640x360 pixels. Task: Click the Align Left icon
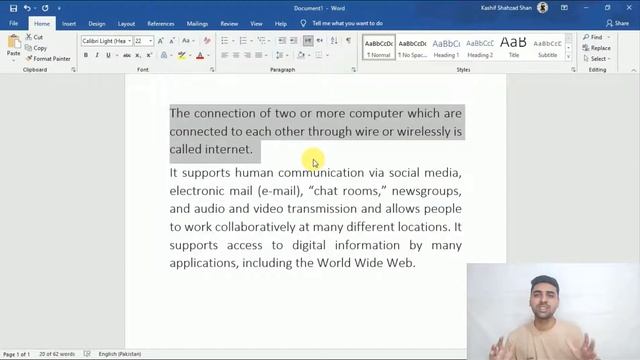point(224,55)
